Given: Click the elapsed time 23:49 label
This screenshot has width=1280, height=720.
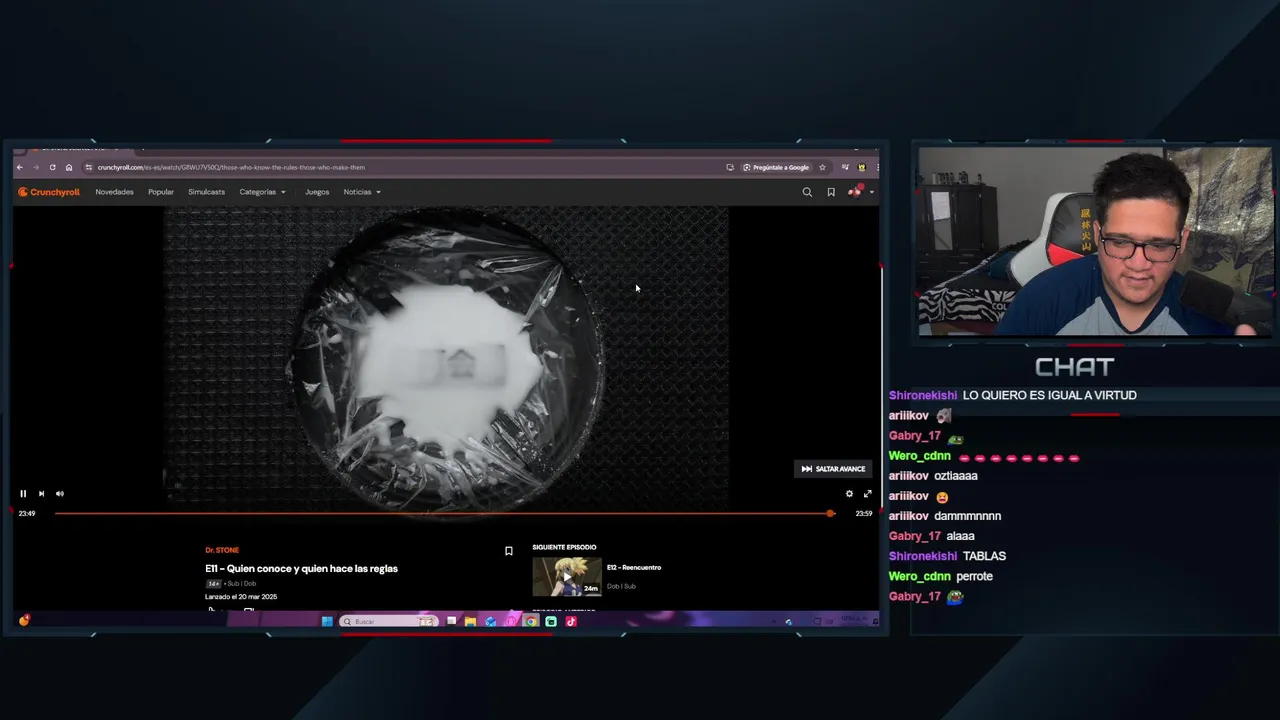Looking at the screenshot, I should (x=27, y=513).
